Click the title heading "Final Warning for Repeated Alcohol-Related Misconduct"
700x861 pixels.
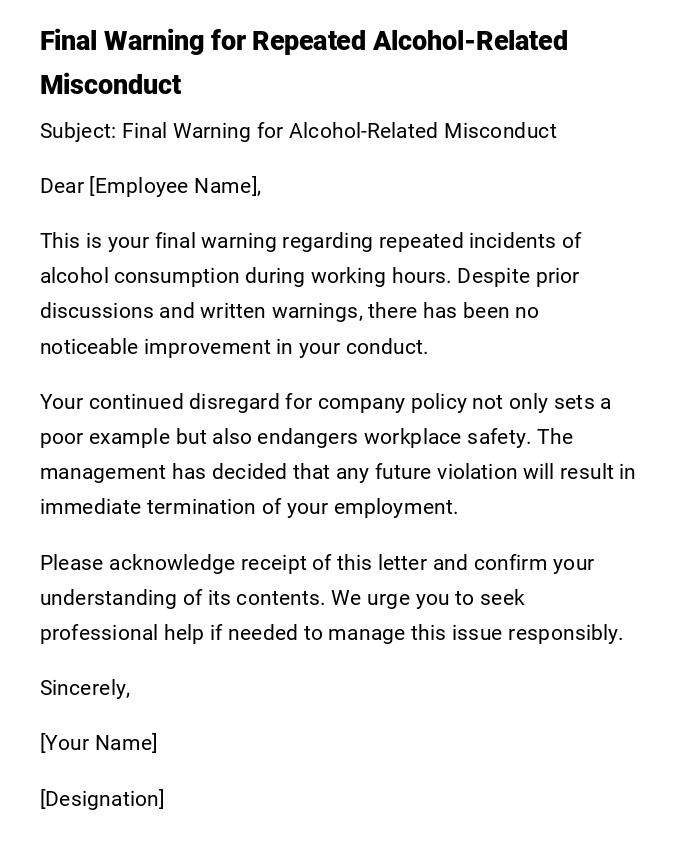click(x=303, y=42)
